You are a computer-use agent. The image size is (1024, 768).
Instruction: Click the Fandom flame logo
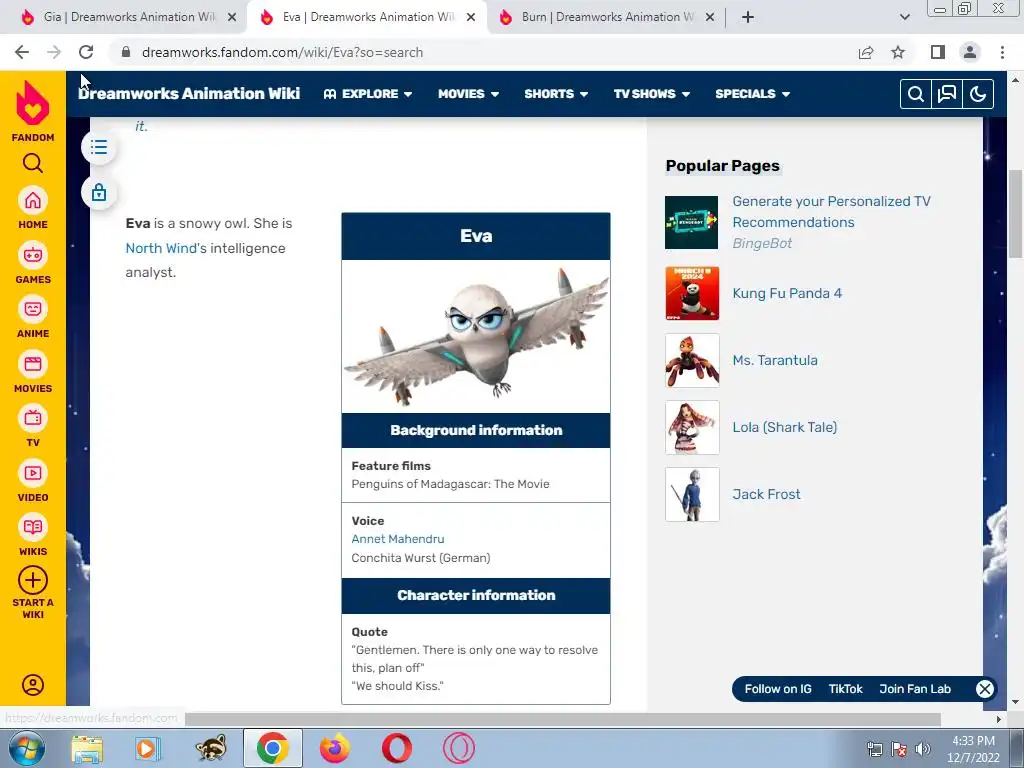click(x=33, y=103)
